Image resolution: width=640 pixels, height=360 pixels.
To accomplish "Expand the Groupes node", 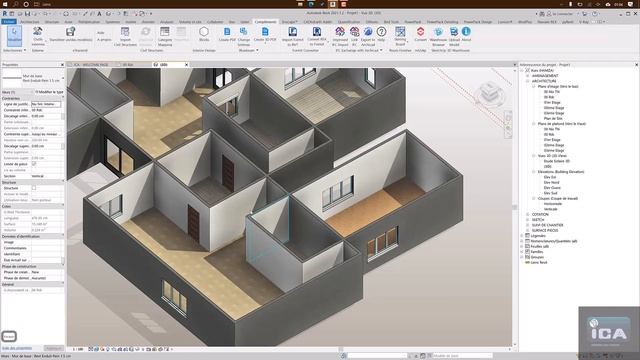I will pyautogui.click(x=522, y=257).
